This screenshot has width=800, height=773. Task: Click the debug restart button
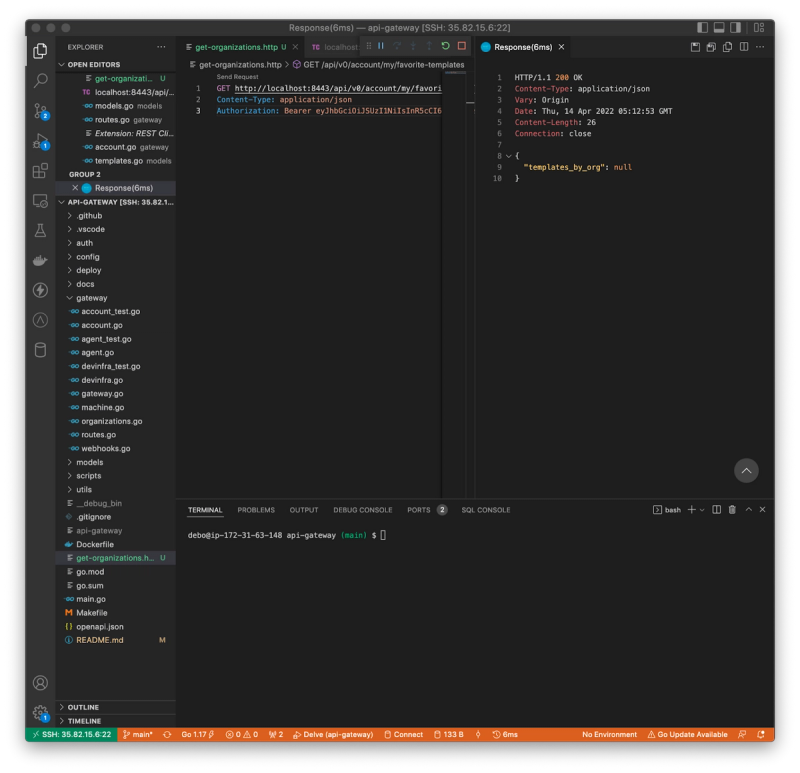pos(445,46)
